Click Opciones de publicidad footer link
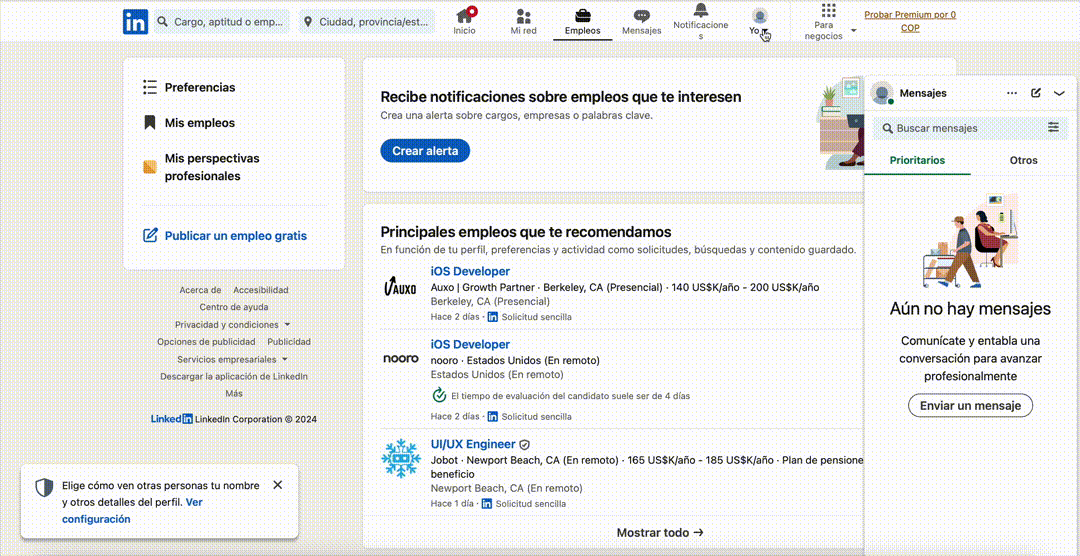 tap(206, 342)
